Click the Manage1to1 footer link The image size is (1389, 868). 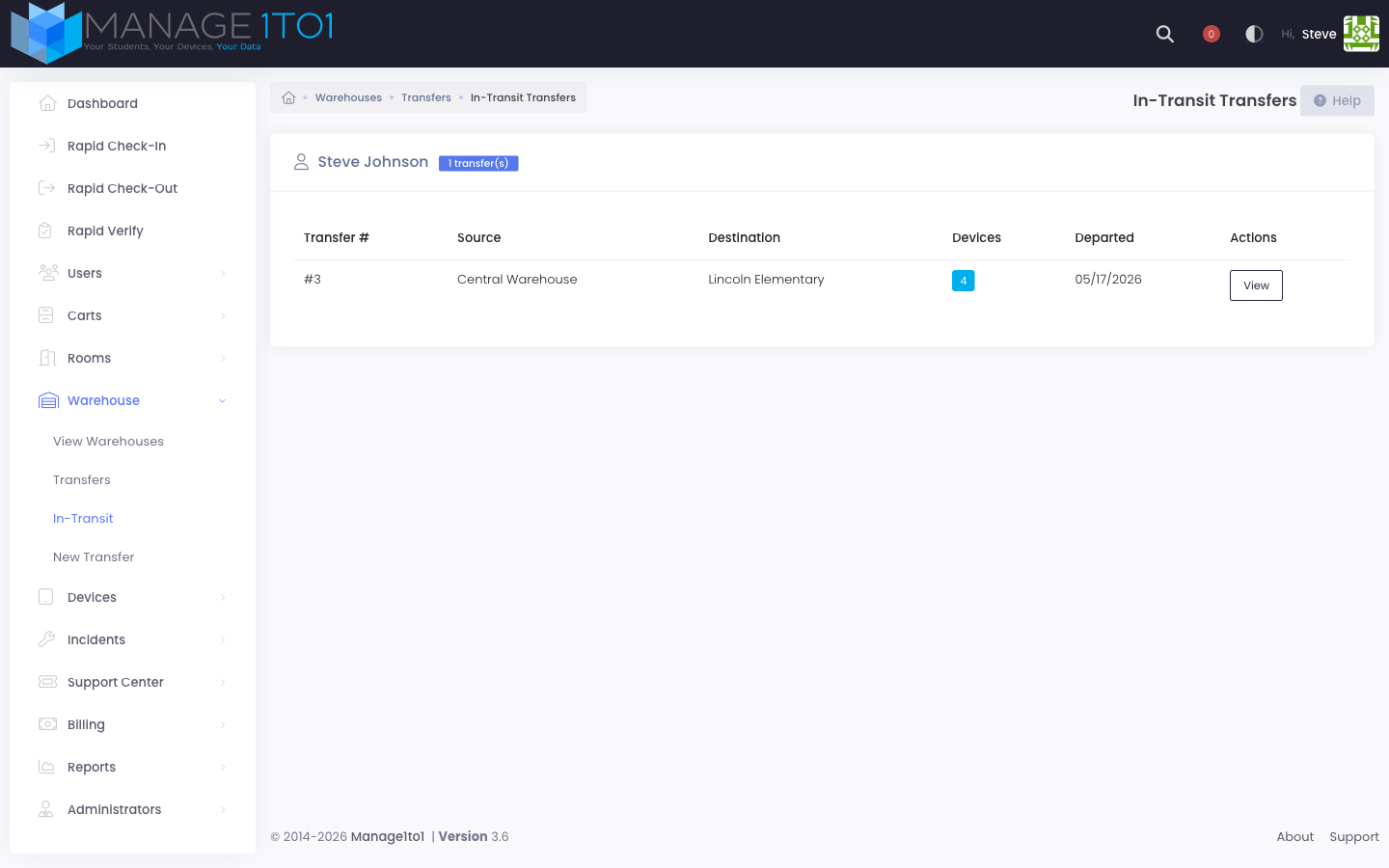point(388,836)
